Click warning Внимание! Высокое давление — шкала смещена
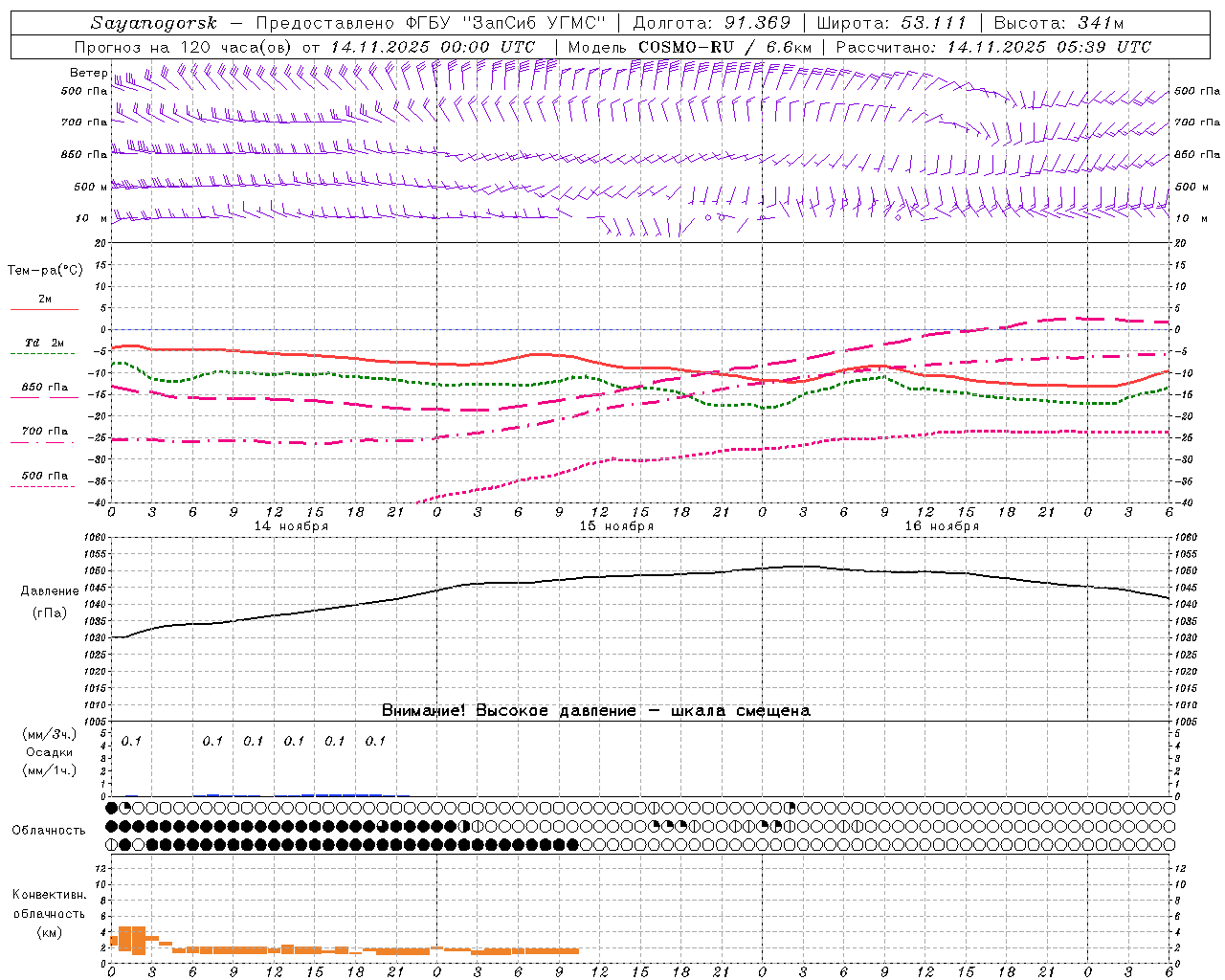The height and width of the screenshot is (980, 1225). pyautogui.click(x=595, y=711)
